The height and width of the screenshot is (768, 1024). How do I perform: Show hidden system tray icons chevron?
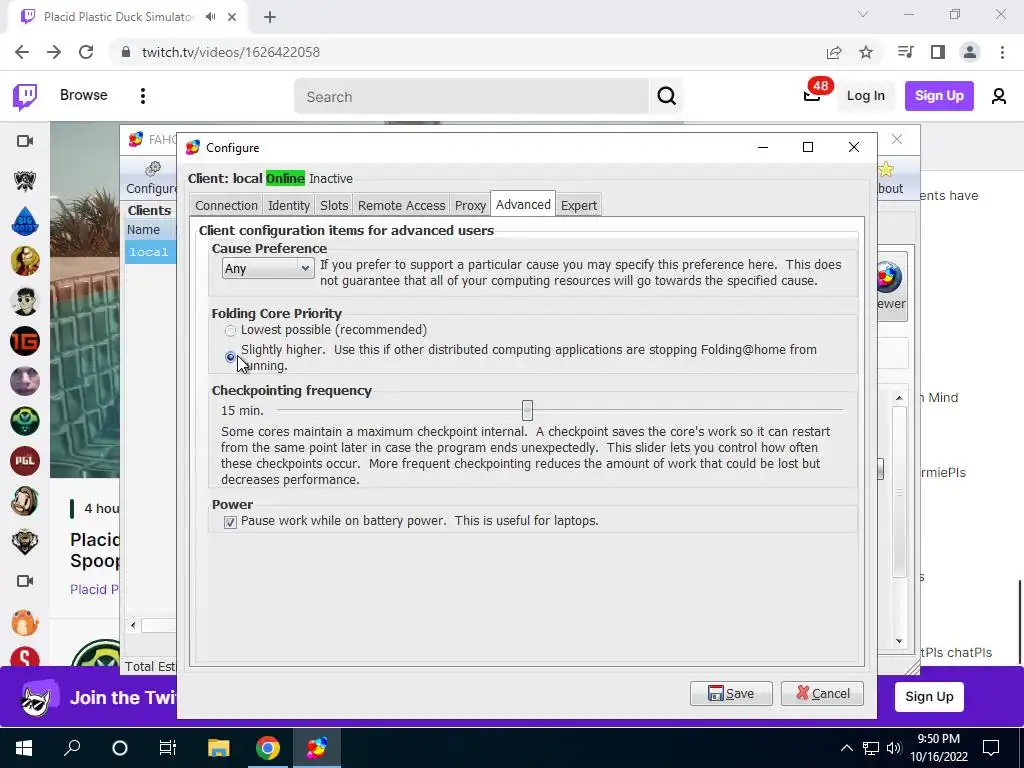pyautogui.click(x=846, y=748)
